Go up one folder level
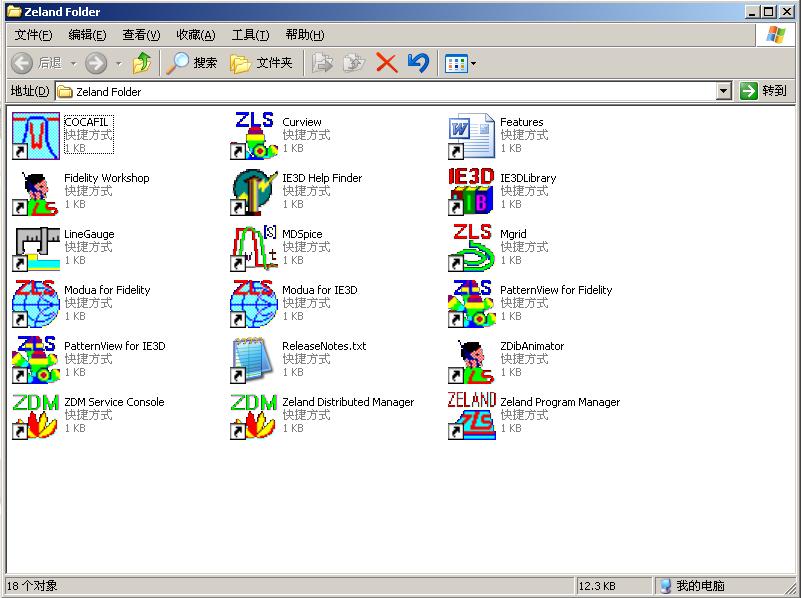Screen dimensions: 801x598 [142, 63]
